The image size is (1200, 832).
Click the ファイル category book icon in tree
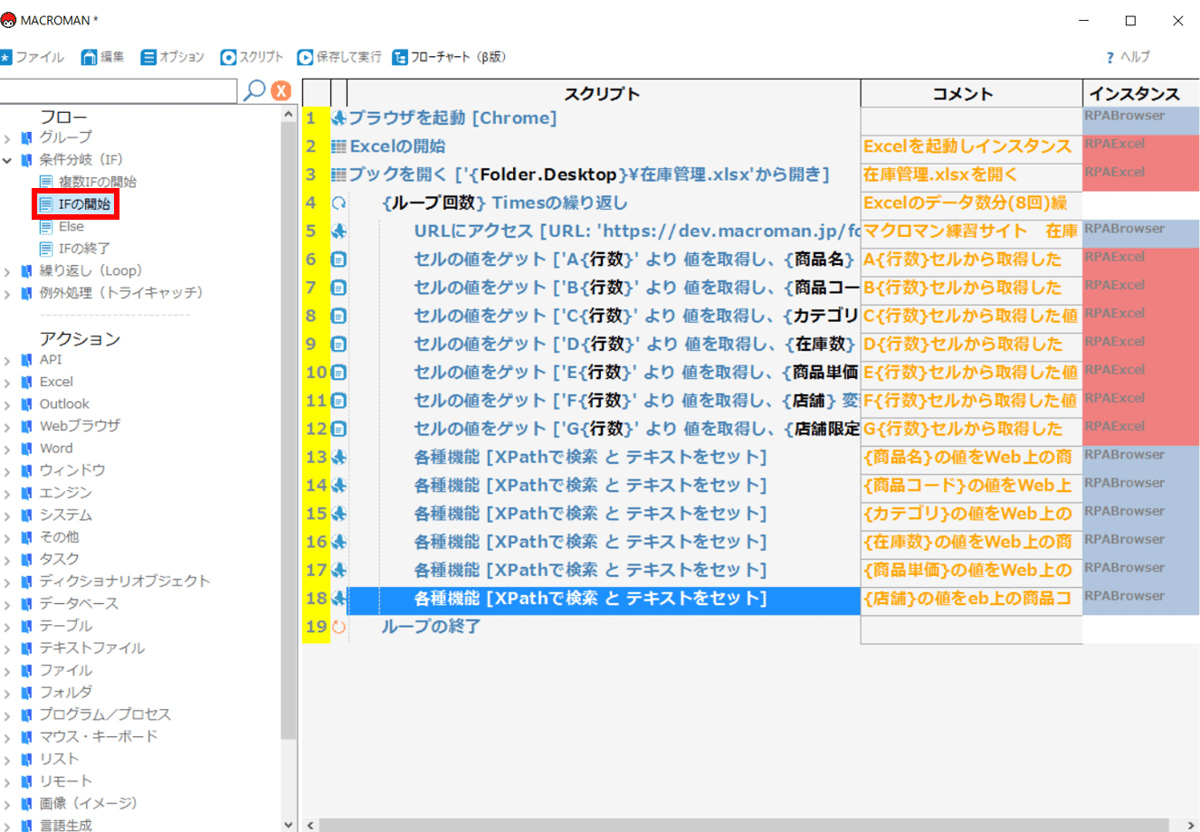pyautogui.click(x=26, y=670)
